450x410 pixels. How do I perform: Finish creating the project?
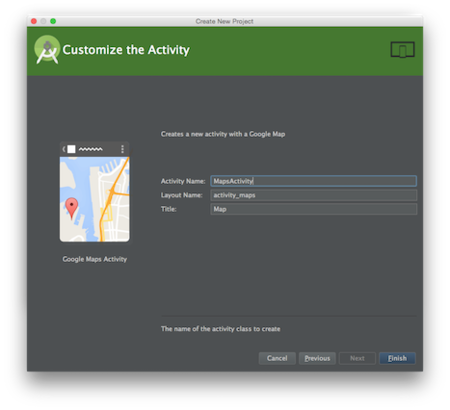click(397, 358)
